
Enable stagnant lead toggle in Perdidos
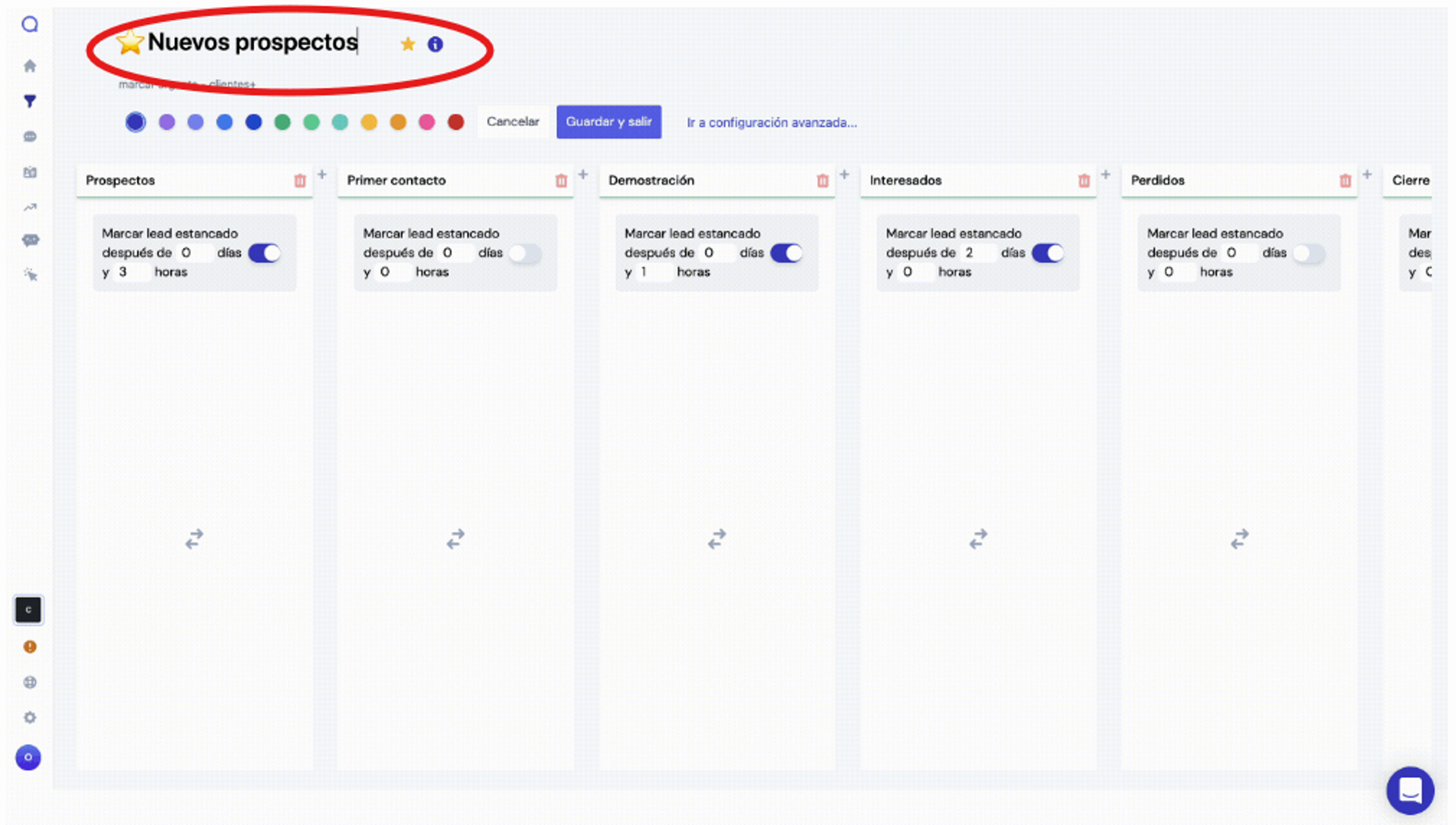1309,253
